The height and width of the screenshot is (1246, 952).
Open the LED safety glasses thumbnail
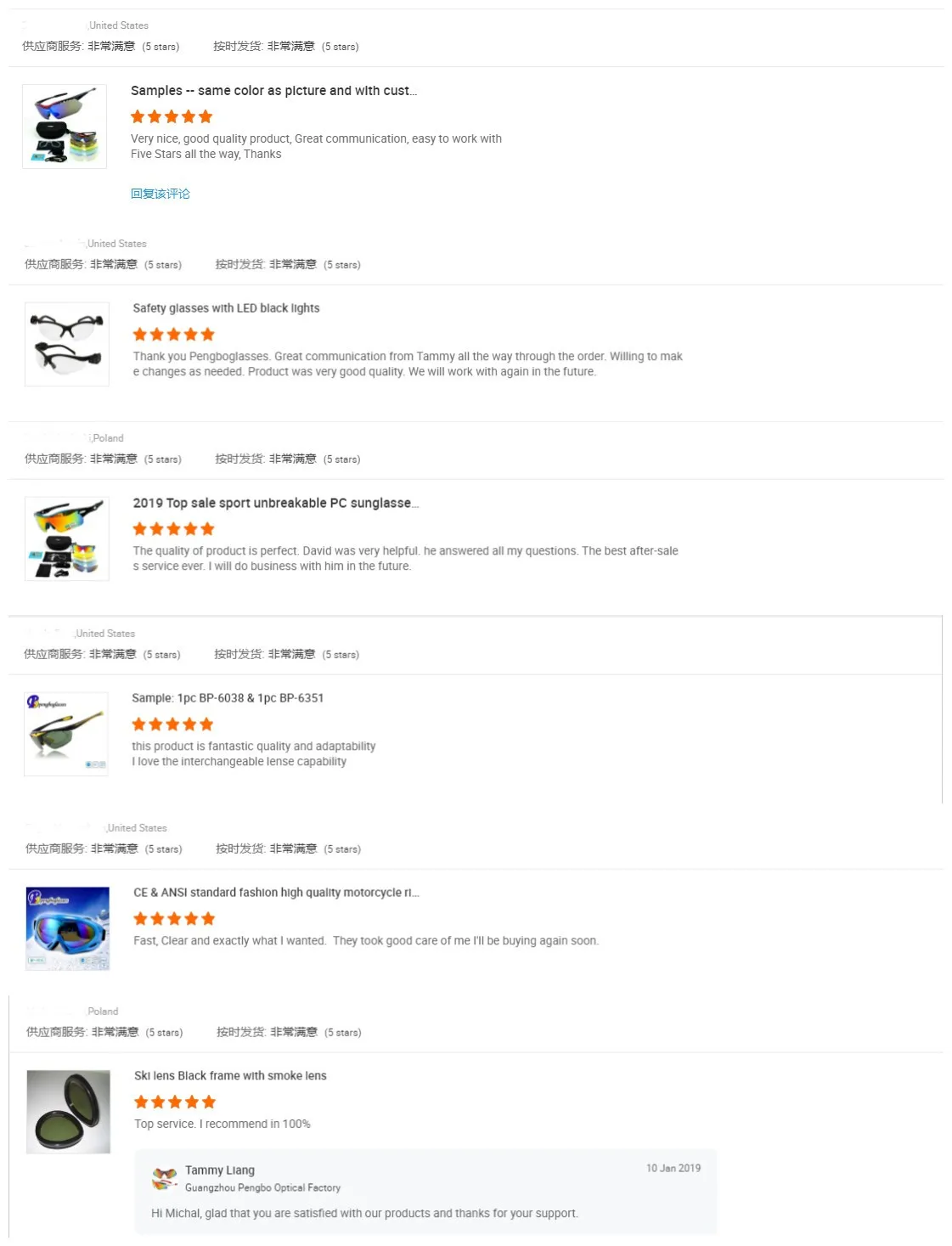point(67,344)
